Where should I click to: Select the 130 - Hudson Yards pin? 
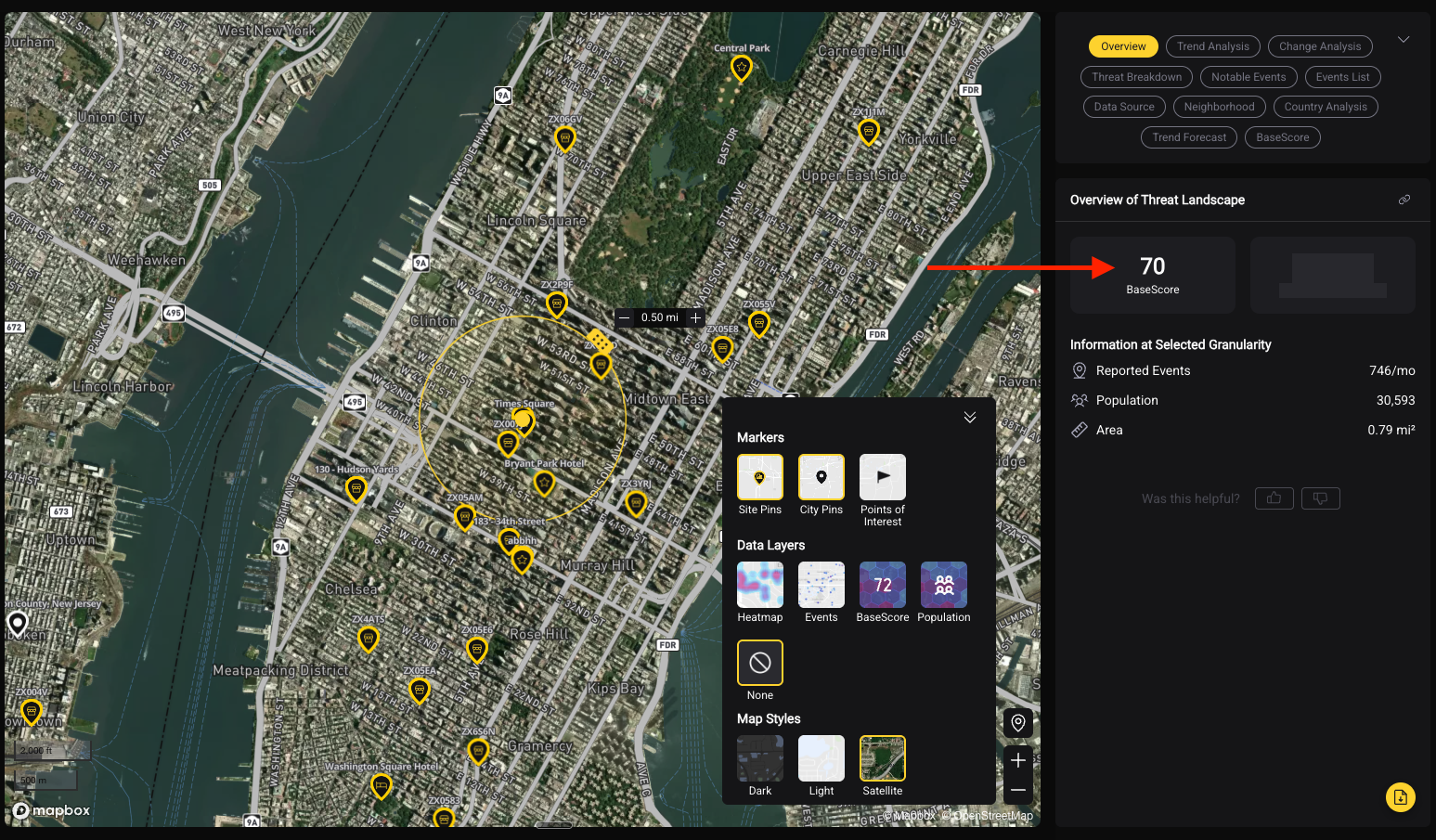tap(356, 488)
